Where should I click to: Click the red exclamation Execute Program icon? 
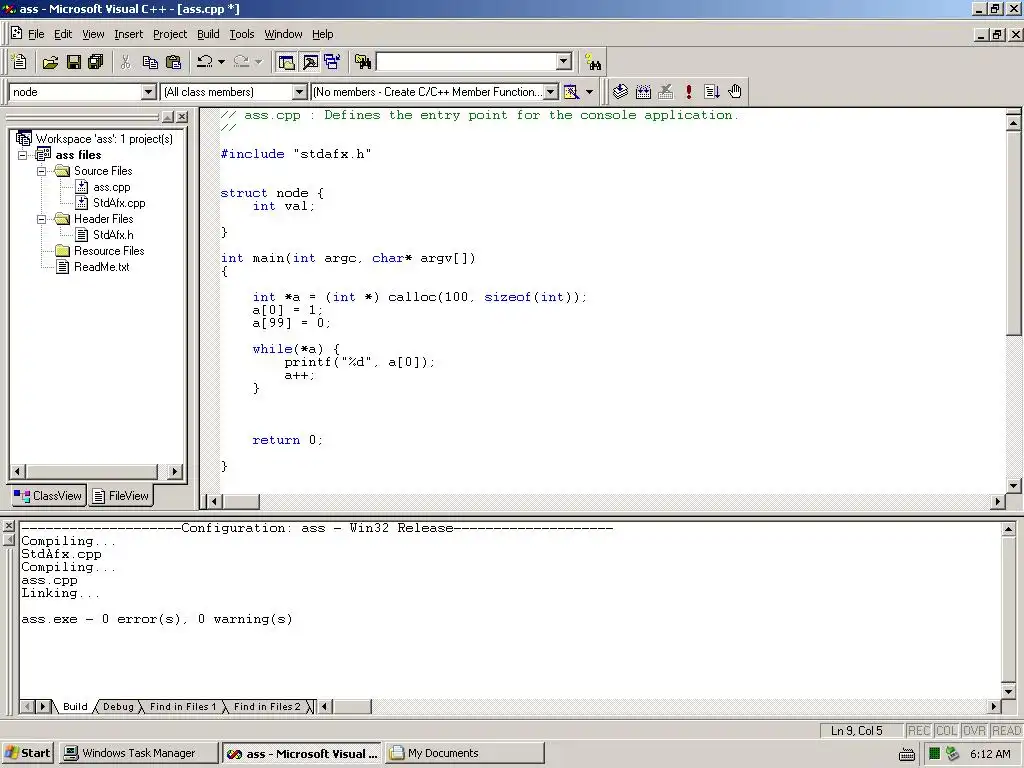688,91
